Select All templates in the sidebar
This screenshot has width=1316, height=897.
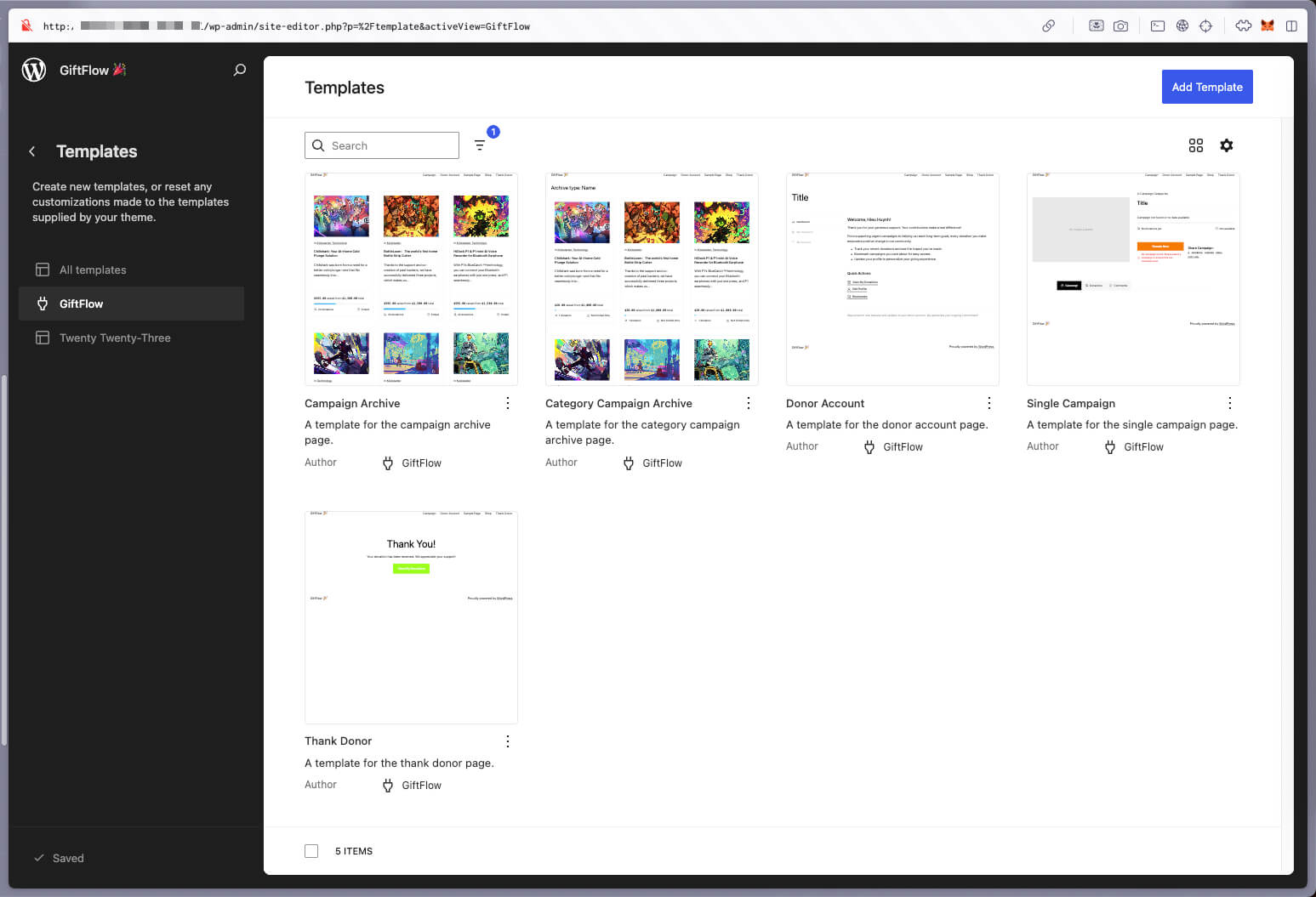coord(92,270)
